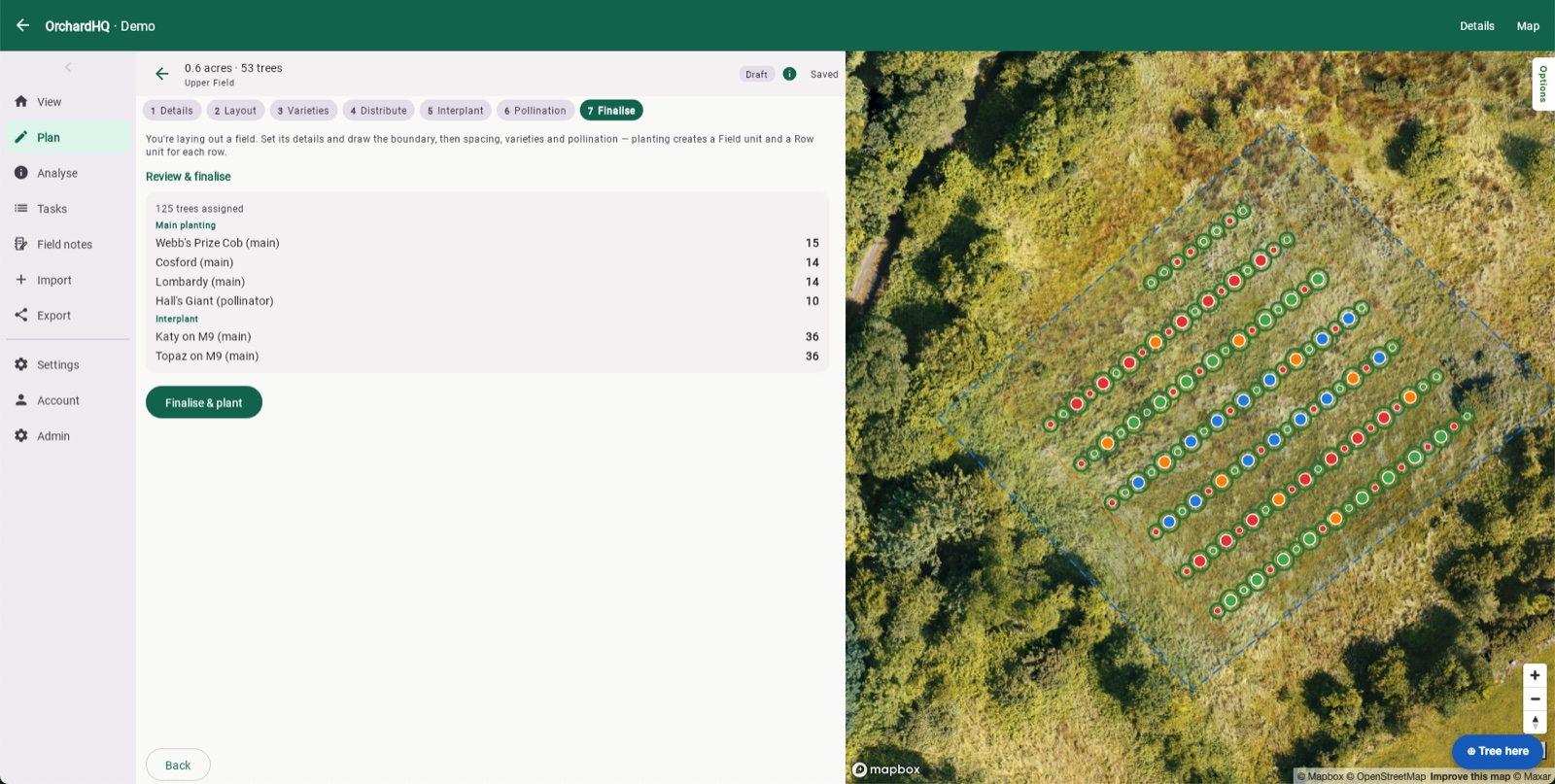
Task: Click the Mapbox logo
Action: pyautogui.click(x=886, y=769)
